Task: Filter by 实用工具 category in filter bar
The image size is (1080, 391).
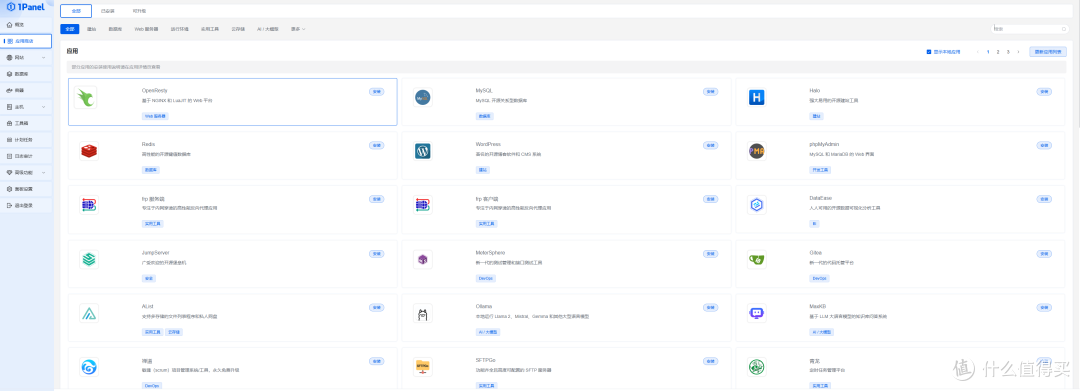Action: tap(210, 29)
